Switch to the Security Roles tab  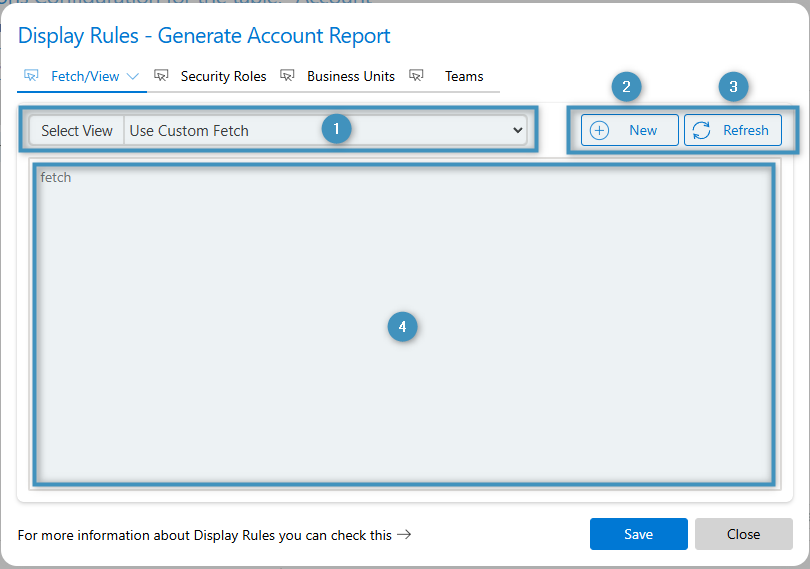click(x=223, y=76)
